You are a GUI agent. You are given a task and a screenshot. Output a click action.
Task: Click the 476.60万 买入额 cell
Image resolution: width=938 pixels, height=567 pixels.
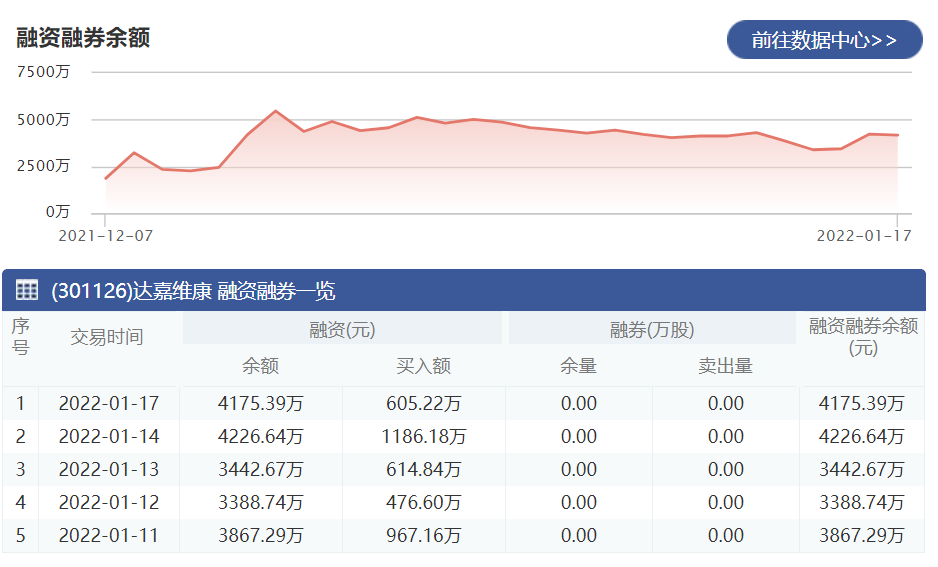click(x=424, y=502)
